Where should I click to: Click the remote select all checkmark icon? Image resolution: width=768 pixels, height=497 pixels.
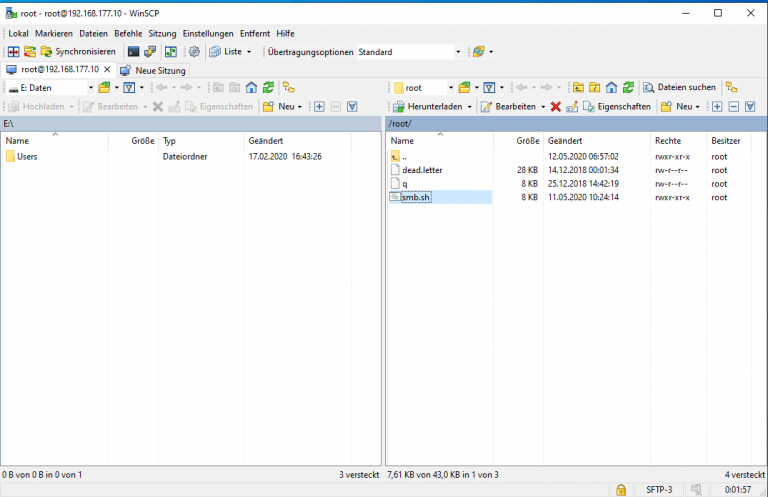[x=750, y=106]
